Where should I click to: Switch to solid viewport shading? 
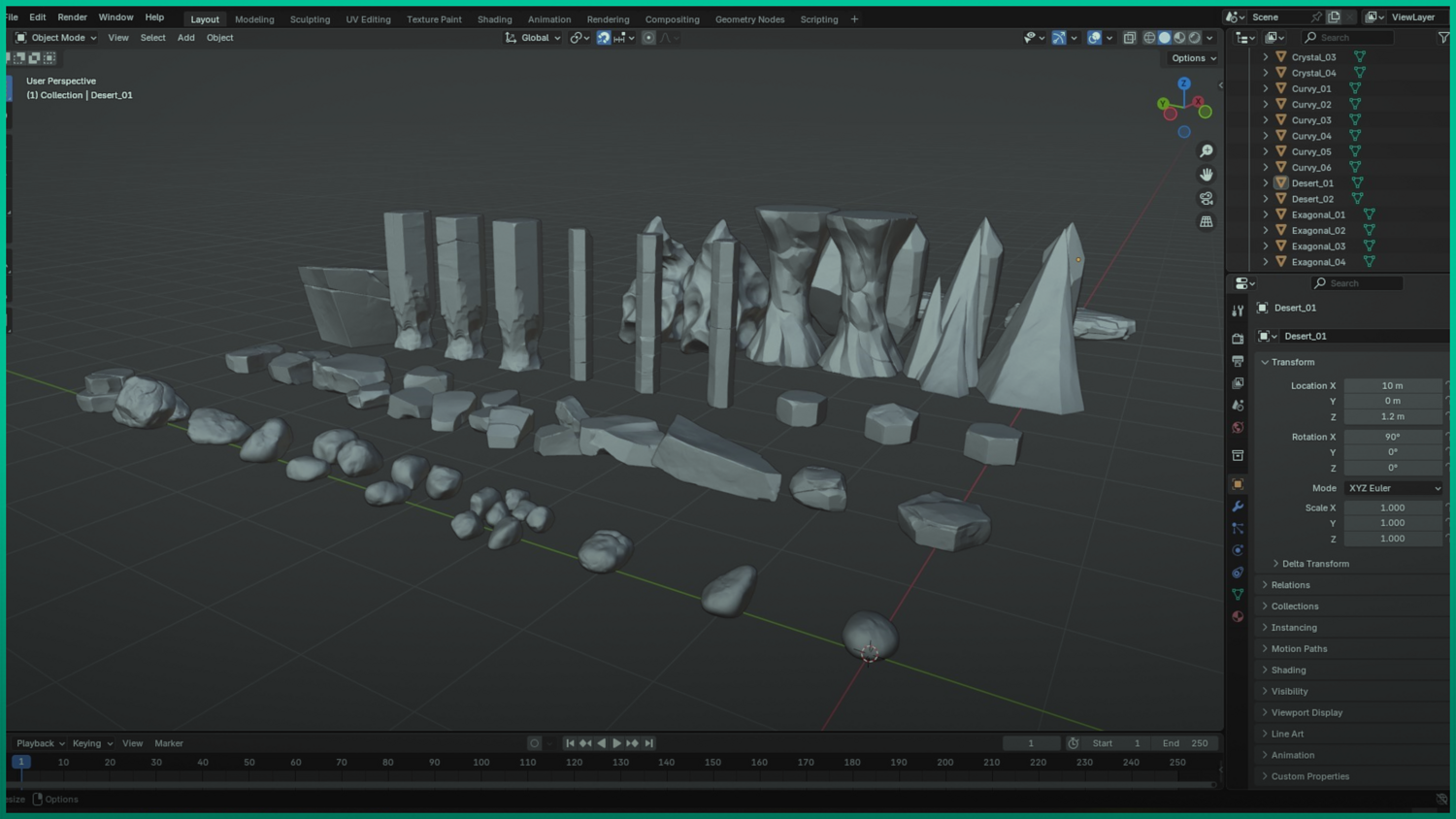1165,38
